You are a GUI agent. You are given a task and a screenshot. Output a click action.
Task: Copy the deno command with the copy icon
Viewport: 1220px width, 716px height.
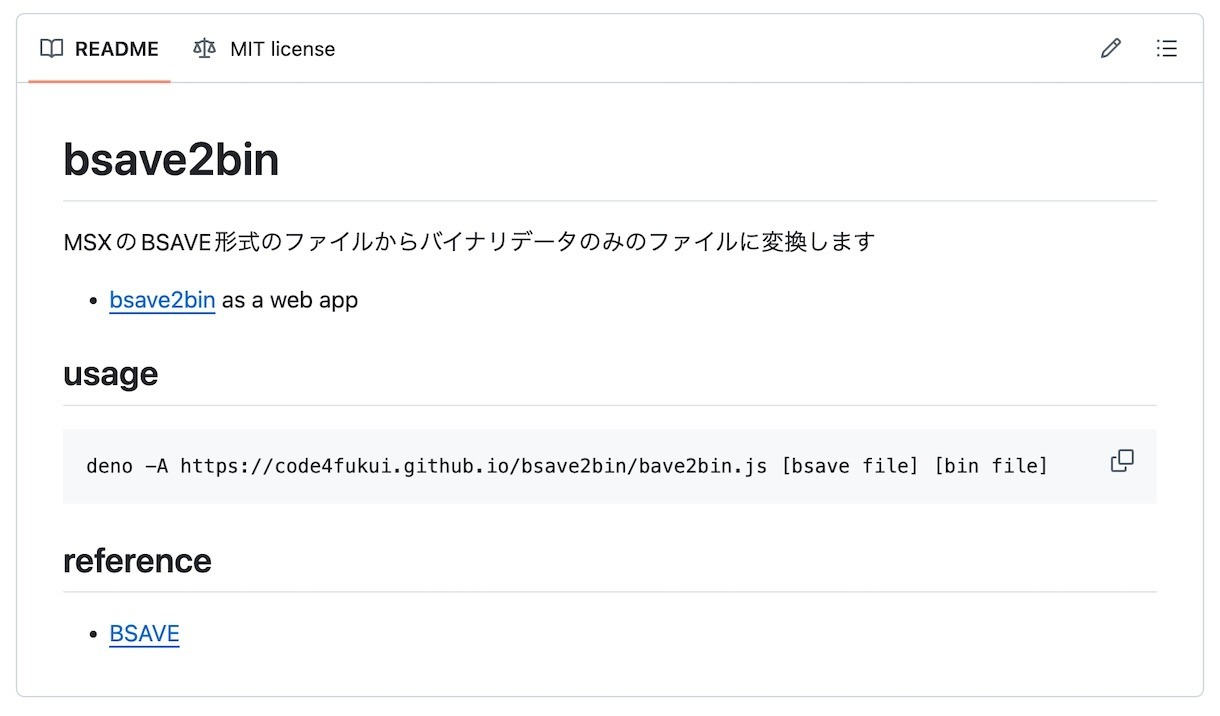click(x=1122, y=461)
